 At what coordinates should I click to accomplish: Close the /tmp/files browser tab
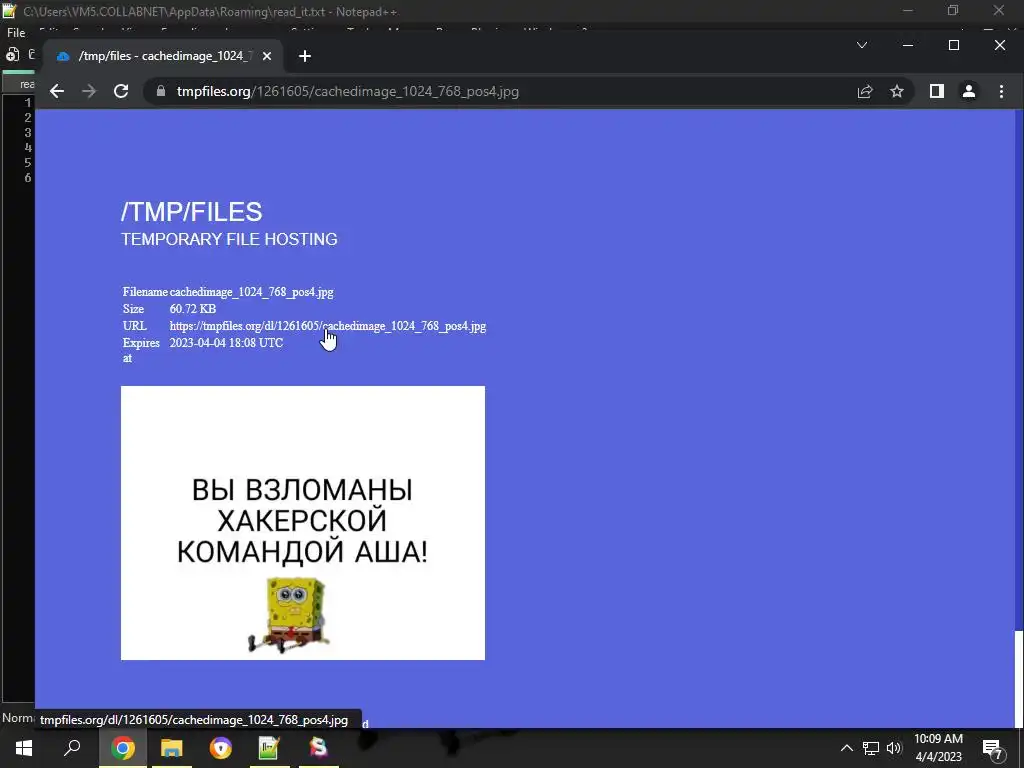click(x=266, y=56)
